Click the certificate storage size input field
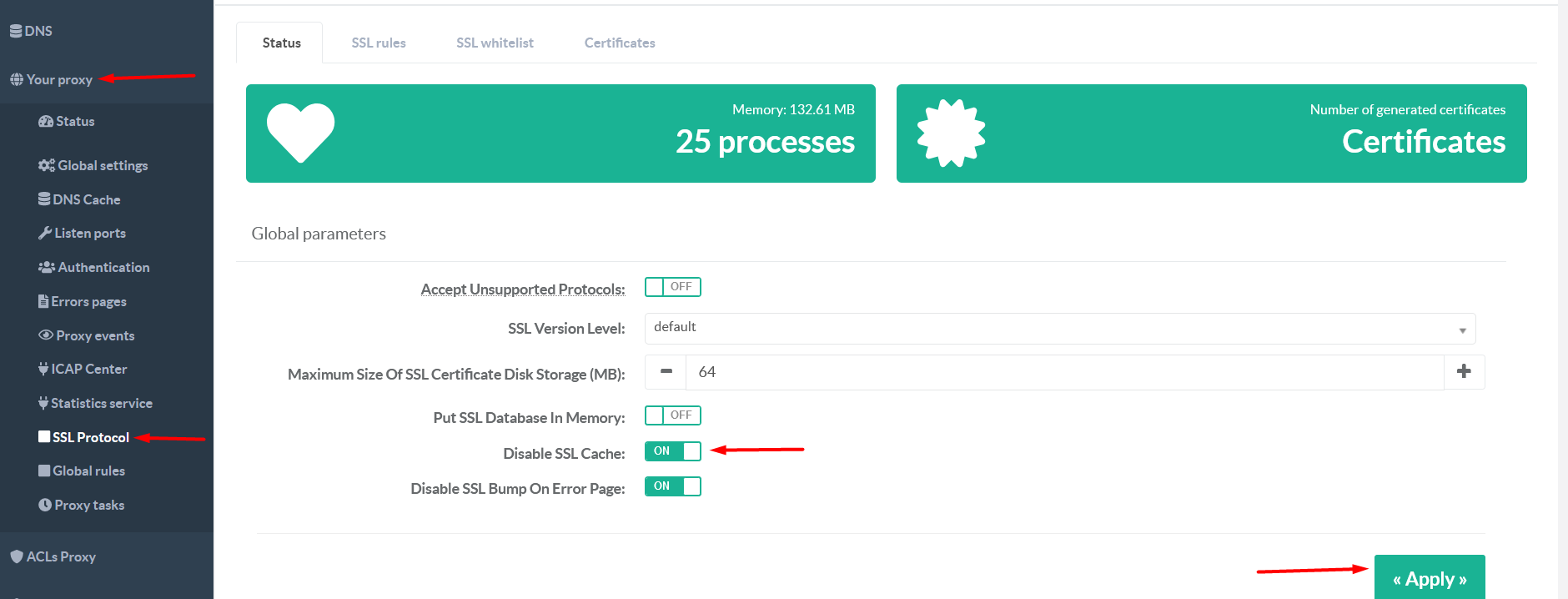Screen dimensions: 1568x599 (1063, 372)
